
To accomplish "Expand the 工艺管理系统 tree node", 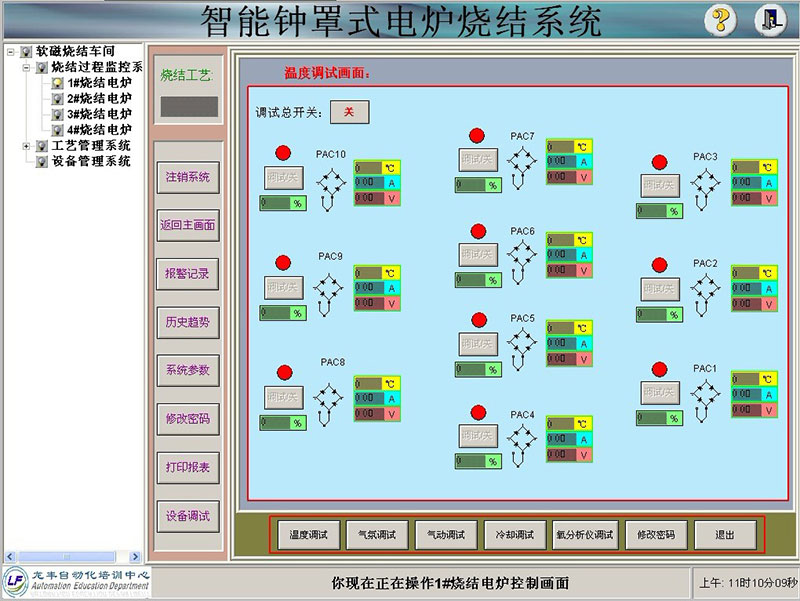I will point(26,146).
